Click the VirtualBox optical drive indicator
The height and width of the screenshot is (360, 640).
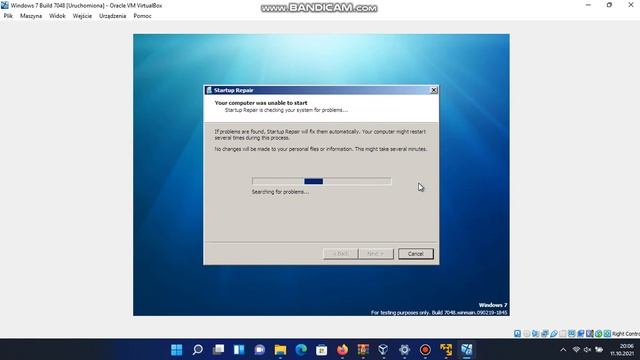[527, 333]
